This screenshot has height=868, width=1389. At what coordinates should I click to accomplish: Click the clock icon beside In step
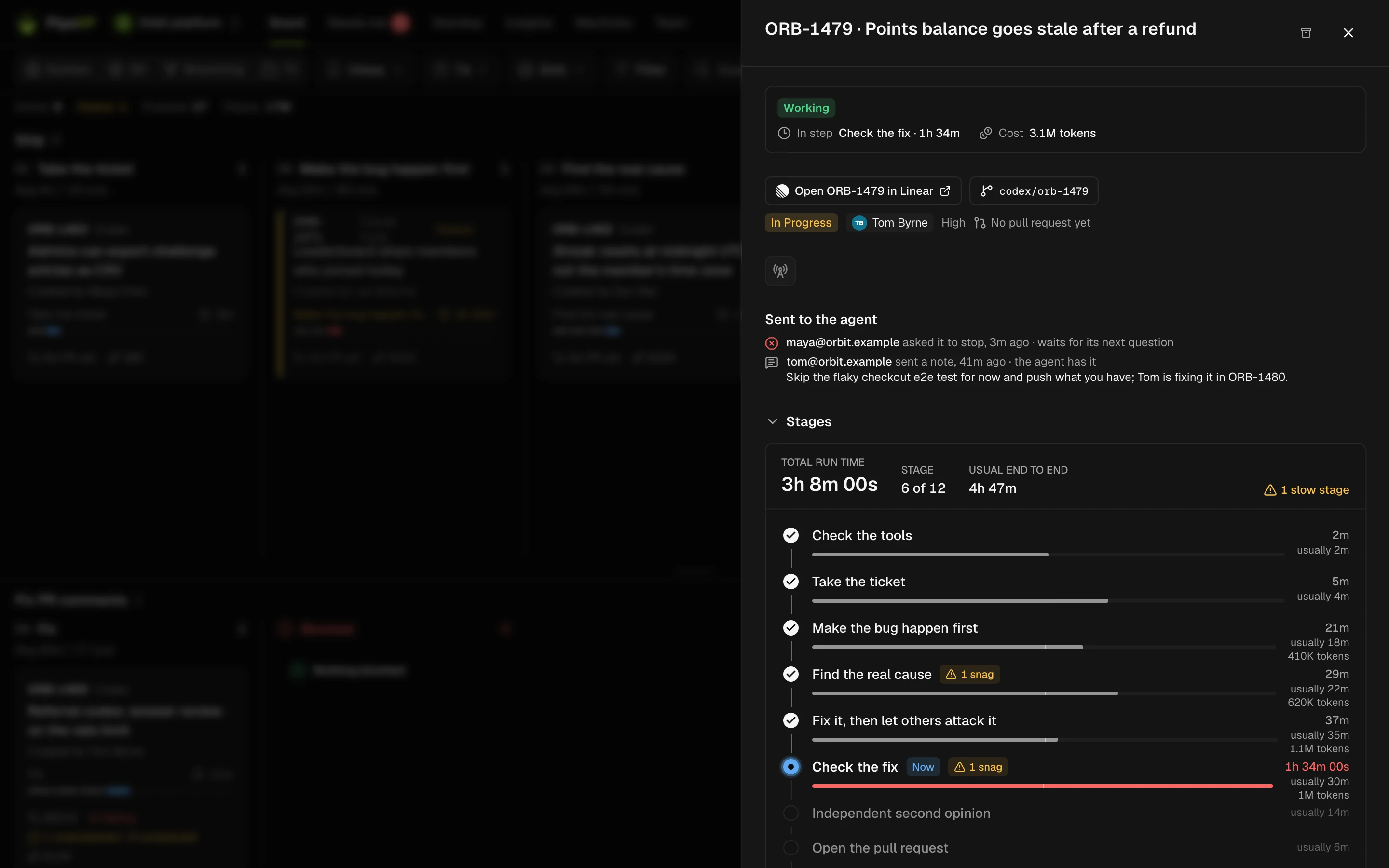pos(784,133)
